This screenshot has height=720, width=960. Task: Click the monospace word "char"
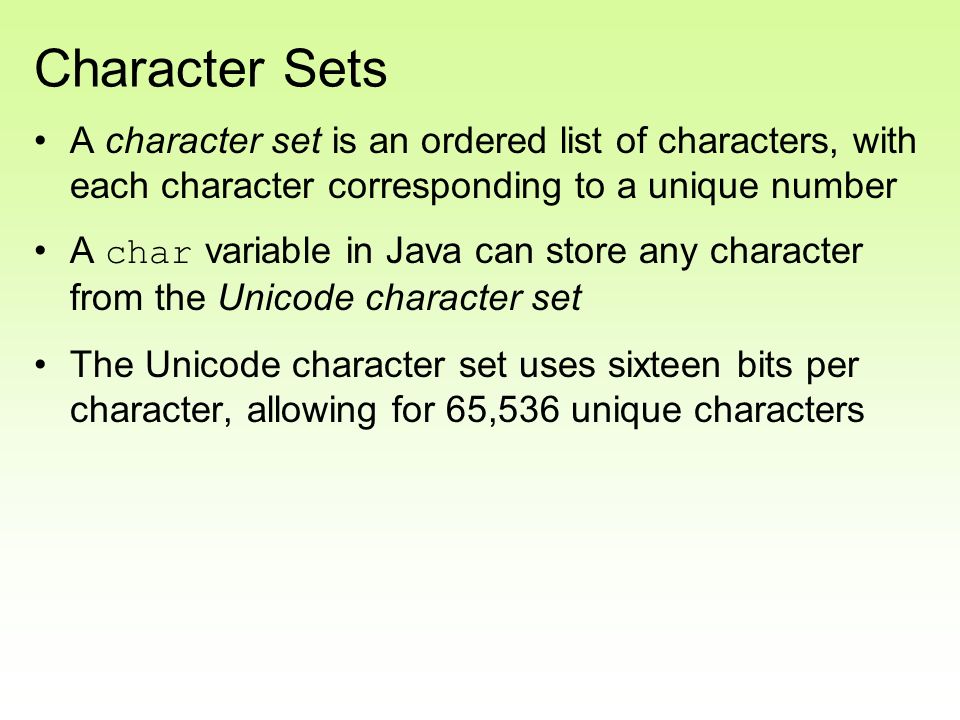[149, 253]
